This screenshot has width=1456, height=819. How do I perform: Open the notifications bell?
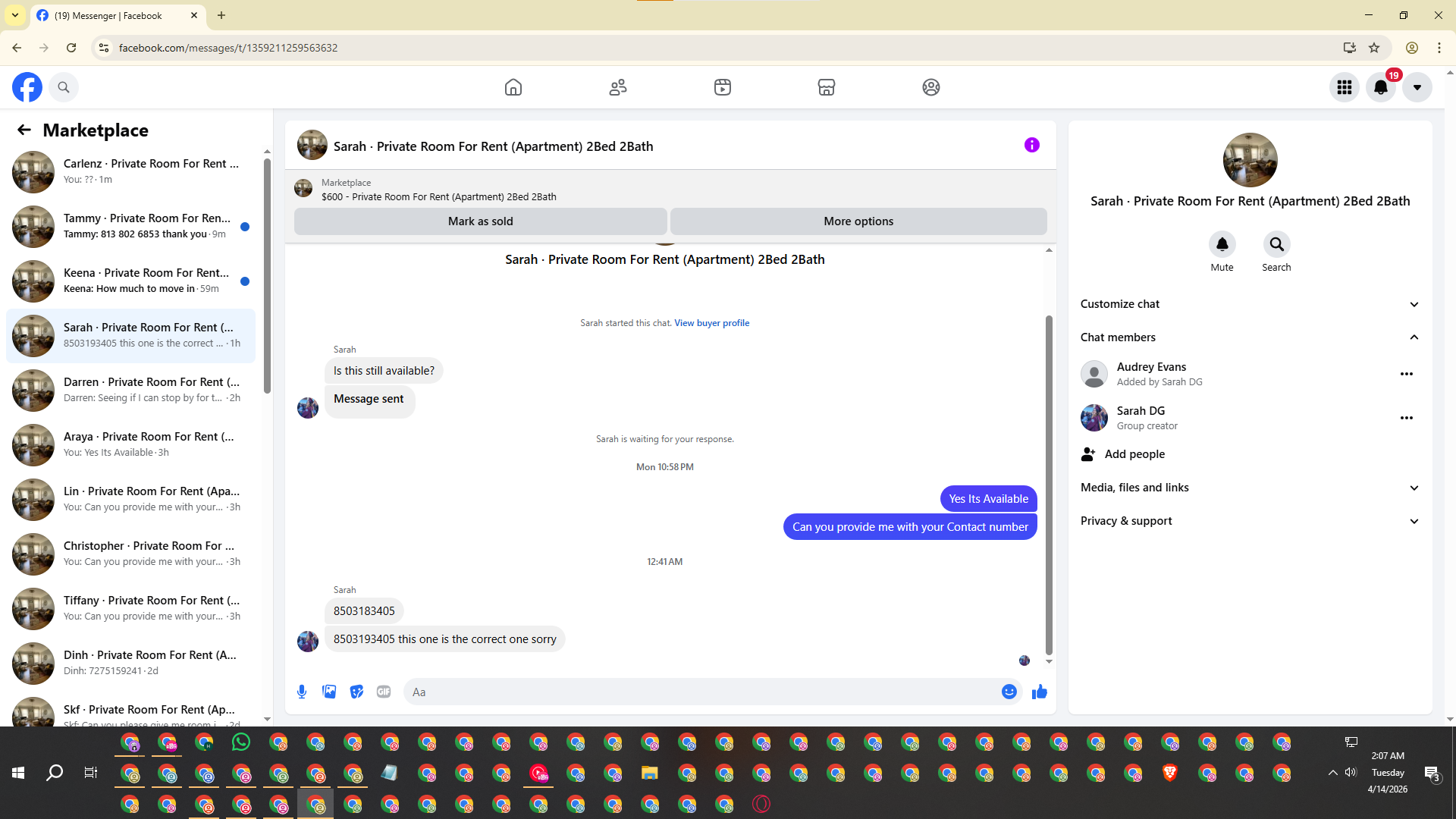click(x=1380, y=87)
